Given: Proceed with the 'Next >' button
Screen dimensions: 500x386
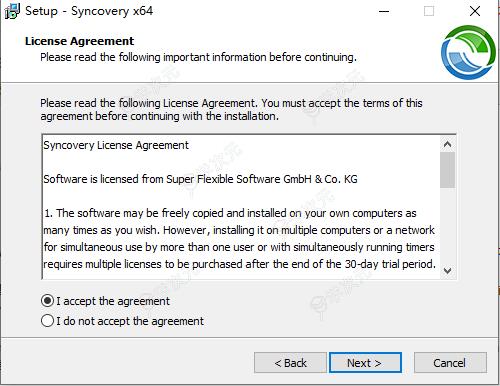Looking at the screenshot, I should [x=365, y=363].
